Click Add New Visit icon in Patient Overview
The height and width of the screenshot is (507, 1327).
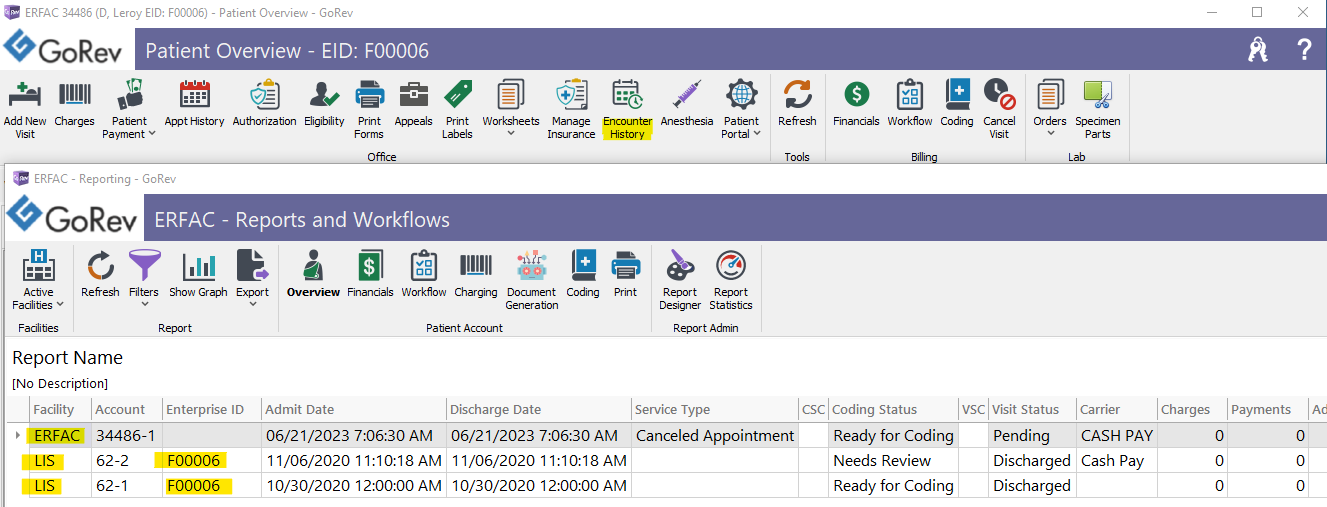pos(25,109)
